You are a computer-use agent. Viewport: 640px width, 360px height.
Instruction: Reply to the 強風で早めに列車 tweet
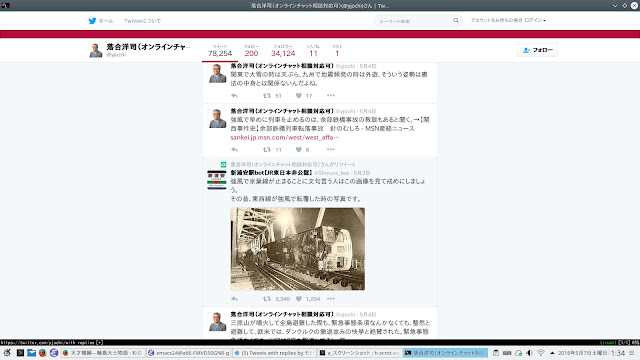coord(234,149)
